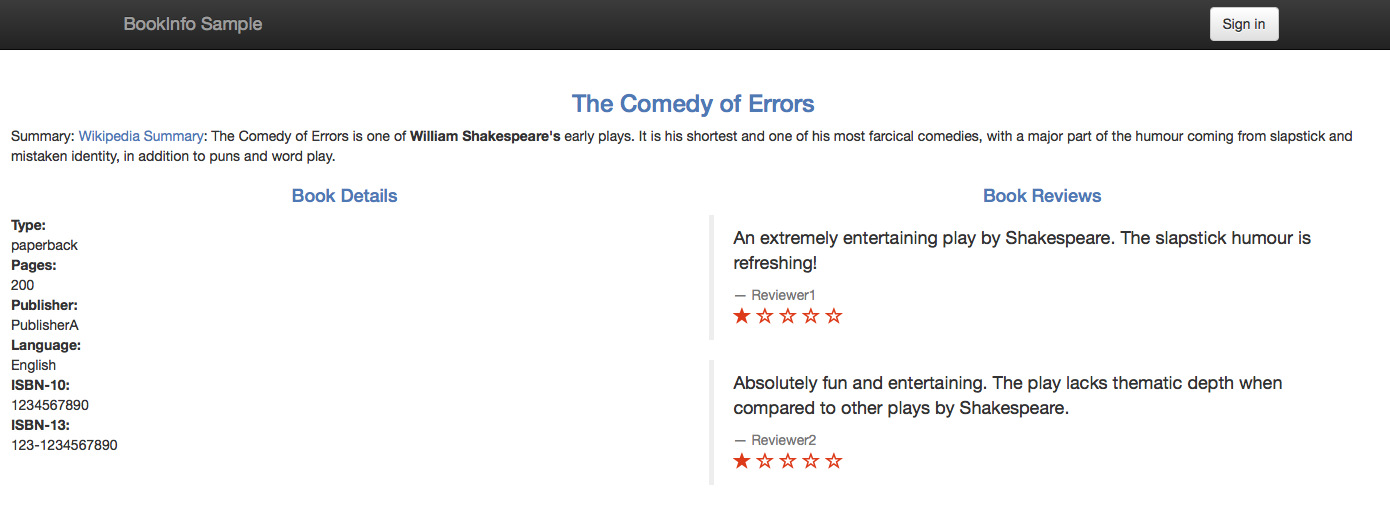Click the bold William Shakespeare's text
This screenshot has width=1390, height=510.
[485, 136]
